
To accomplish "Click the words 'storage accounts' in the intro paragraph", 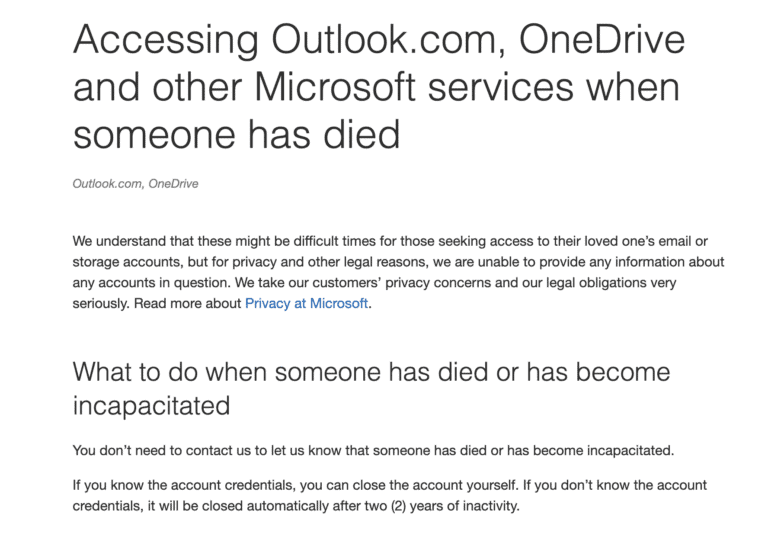I will [x=125, y=262].
